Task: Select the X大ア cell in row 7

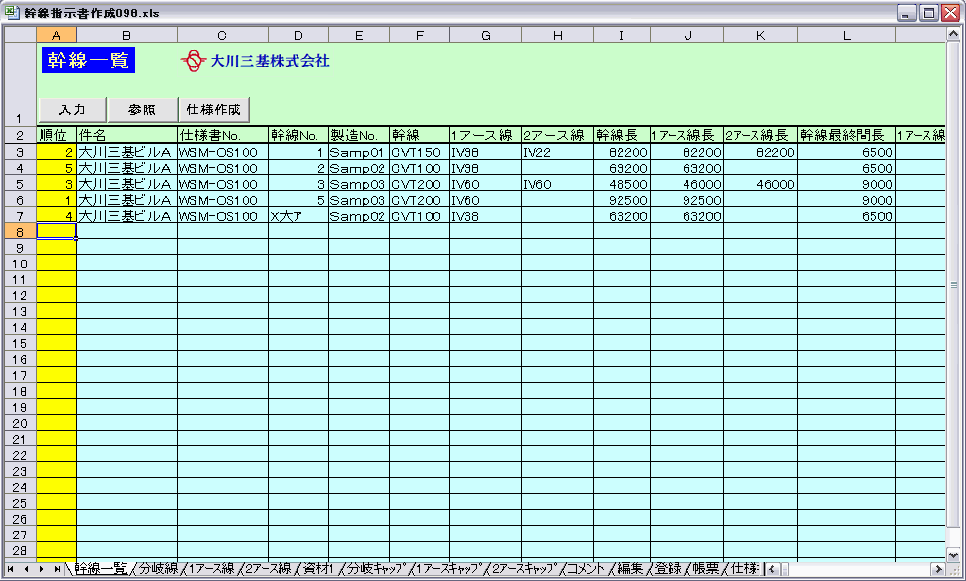Action: pos(298,216)
